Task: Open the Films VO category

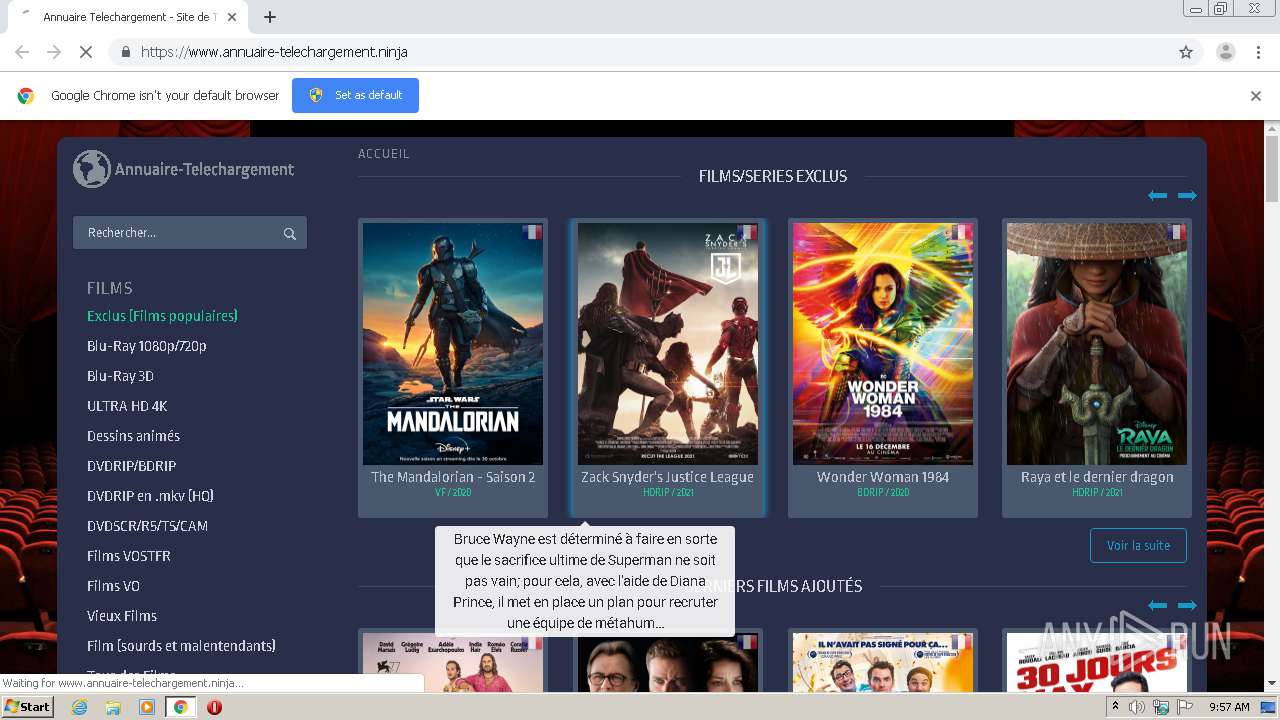Action: click(113, 586)
